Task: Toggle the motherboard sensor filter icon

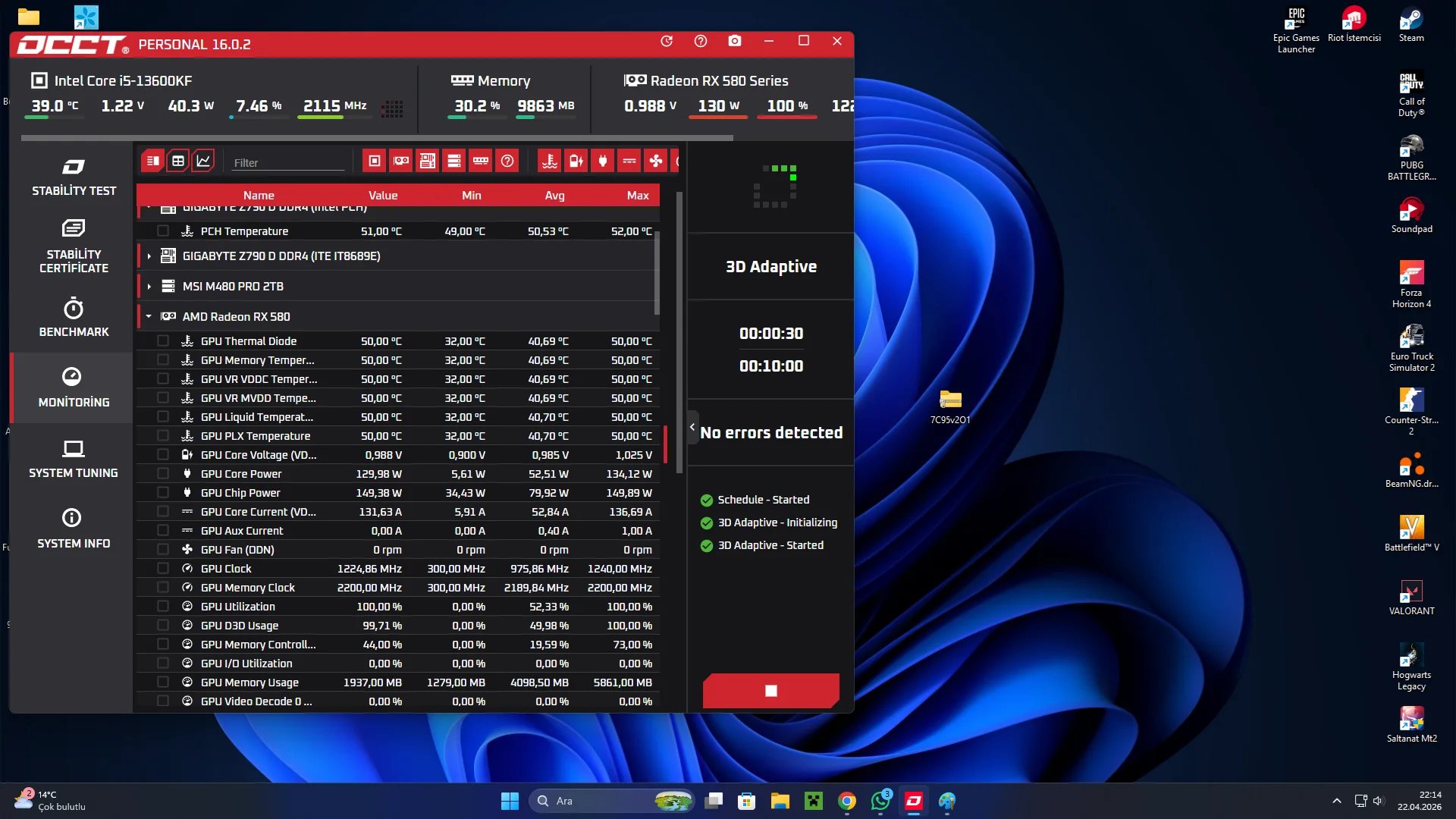Action: click(428, 161)
